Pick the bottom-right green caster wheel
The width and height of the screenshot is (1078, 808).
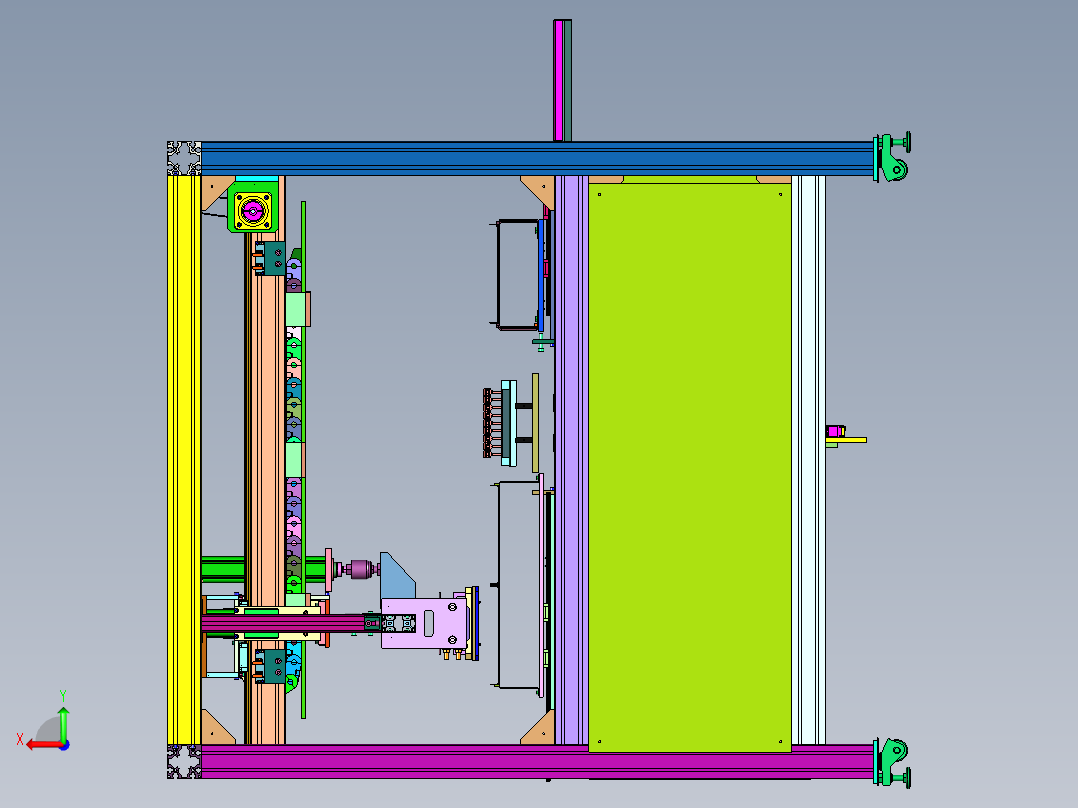pos(892,763)
